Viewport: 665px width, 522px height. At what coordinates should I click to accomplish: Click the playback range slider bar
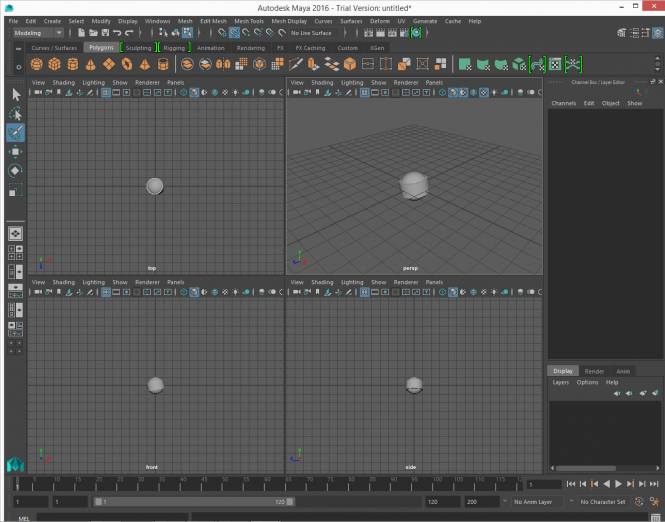(x=194, y=502)
